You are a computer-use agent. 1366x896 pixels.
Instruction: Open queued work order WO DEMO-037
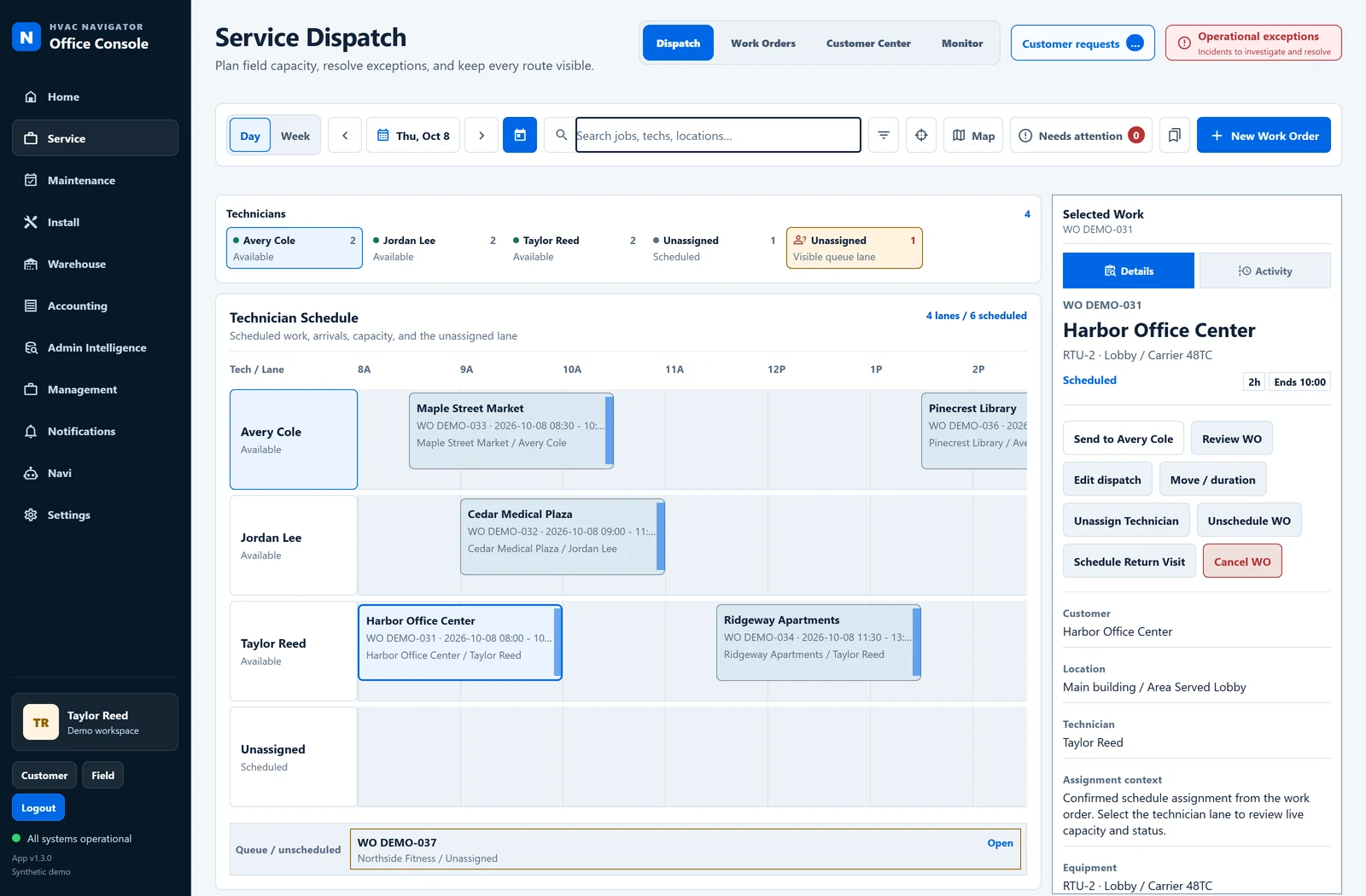pyautogui.click(x=686, y=850)
